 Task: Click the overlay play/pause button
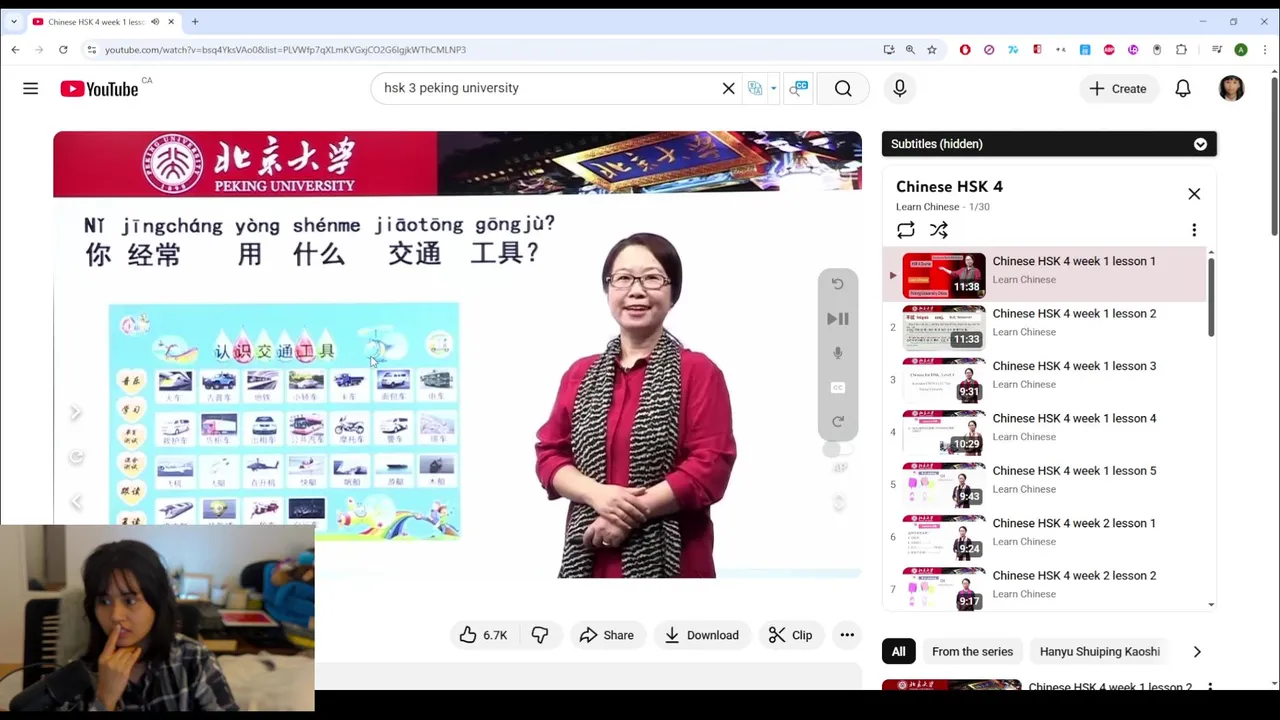pyautogui.click(x=838, y=319)
